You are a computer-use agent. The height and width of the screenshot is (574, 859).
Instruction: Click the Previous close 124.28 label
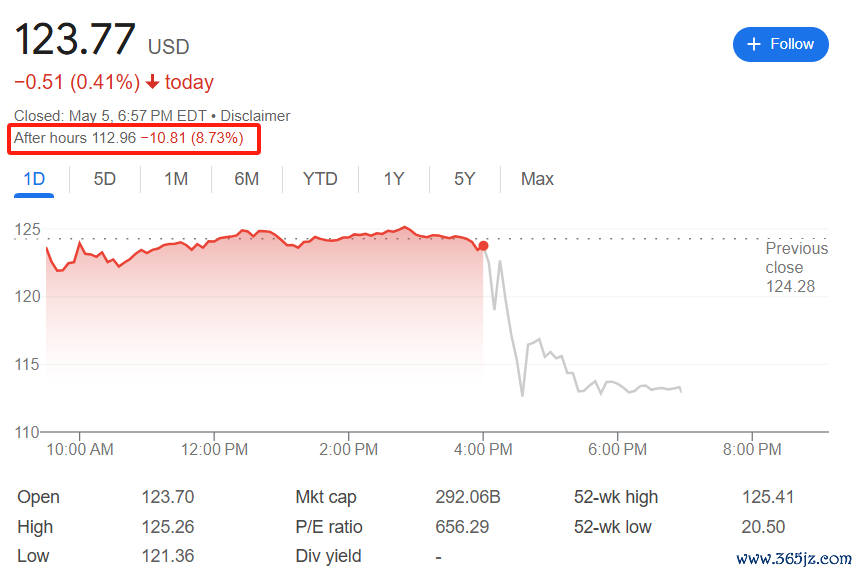[796, 267]
